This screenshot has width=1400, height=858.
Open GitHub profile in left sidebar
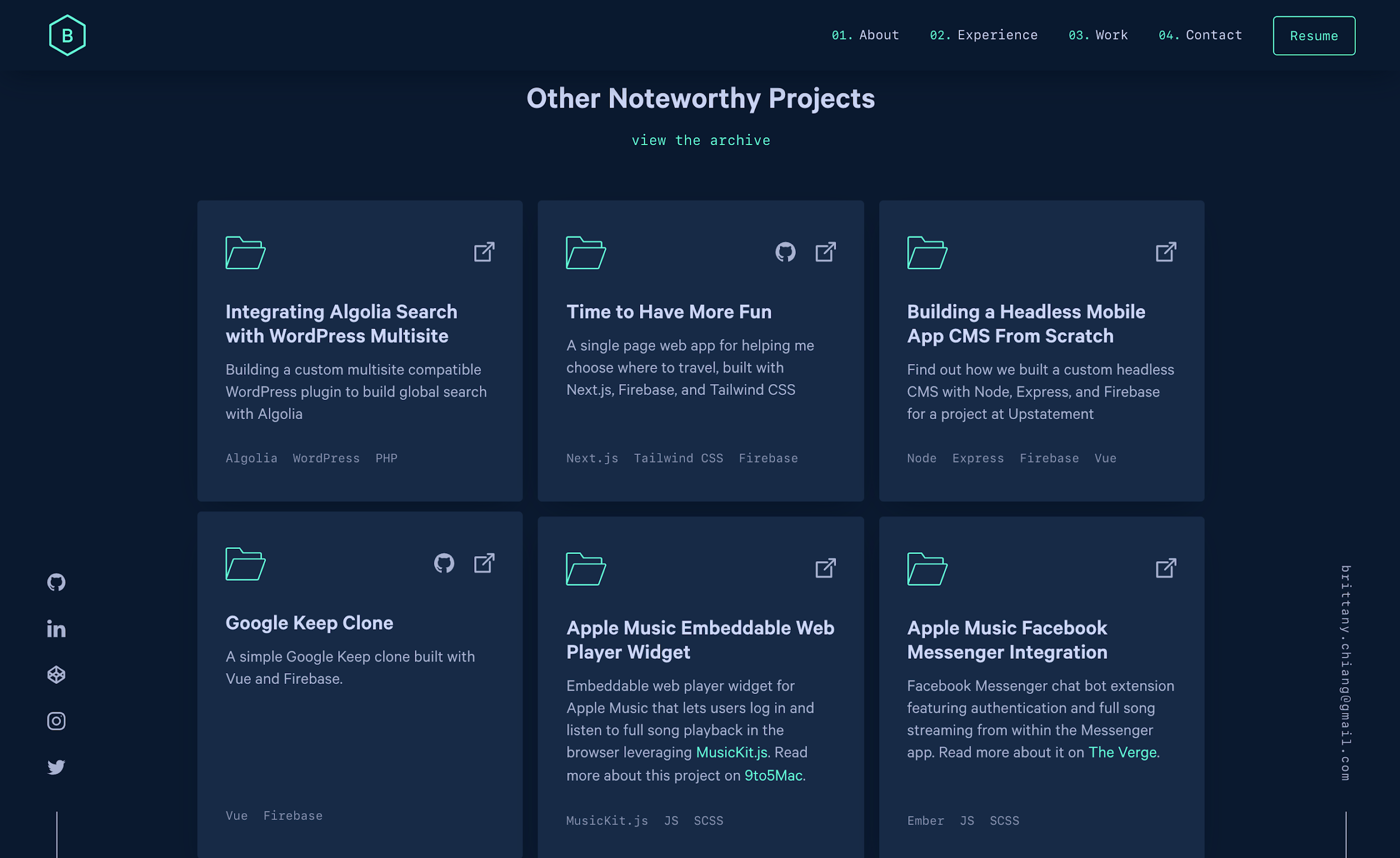(x=56, y=582)
